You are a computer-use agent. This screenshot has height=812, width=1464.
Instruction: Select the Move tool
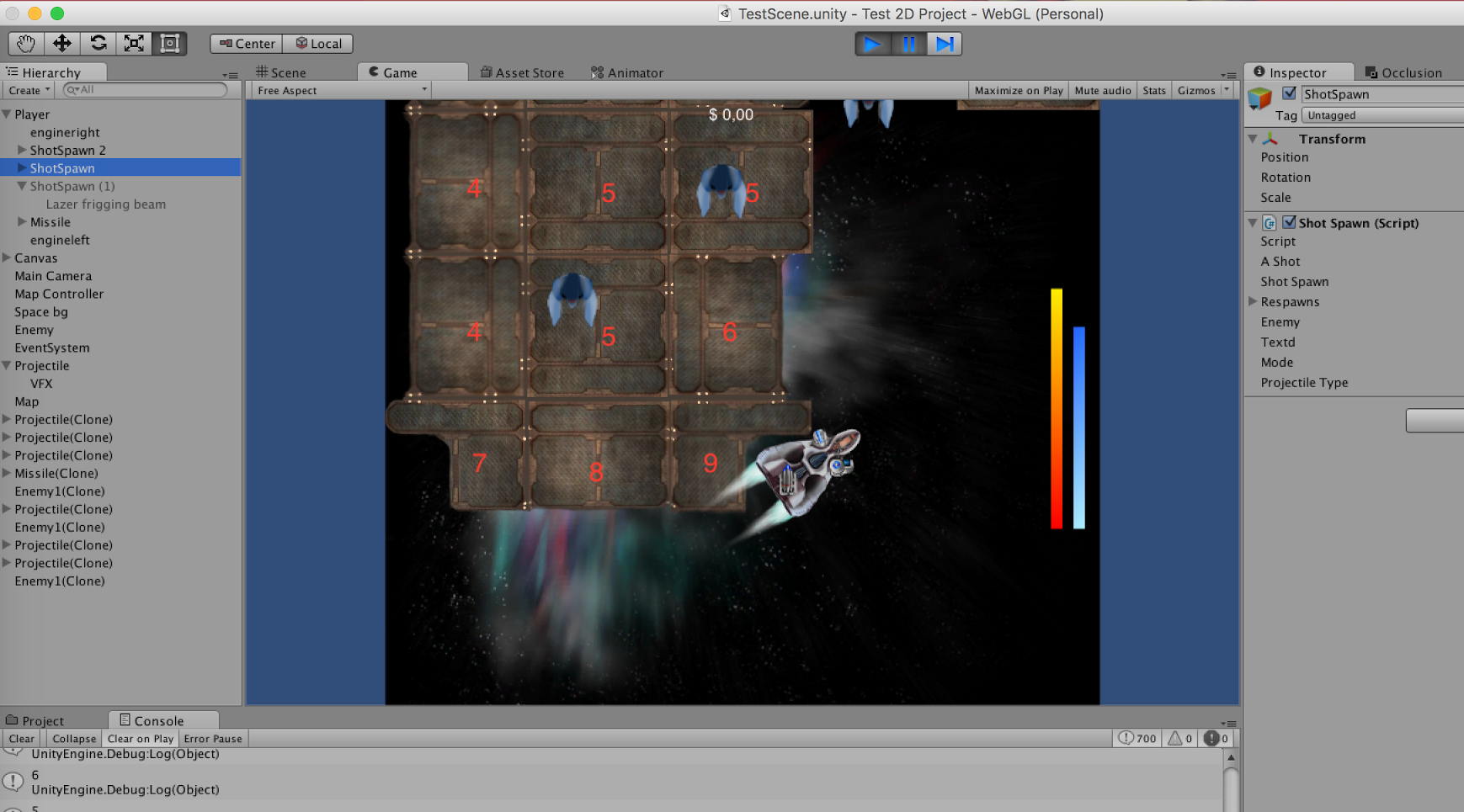[62, 44]
